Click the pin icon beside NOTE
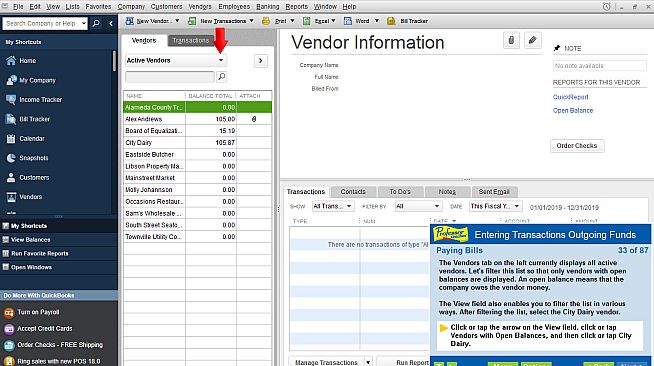This screenshot has height=366, width=654. point(556,48)
